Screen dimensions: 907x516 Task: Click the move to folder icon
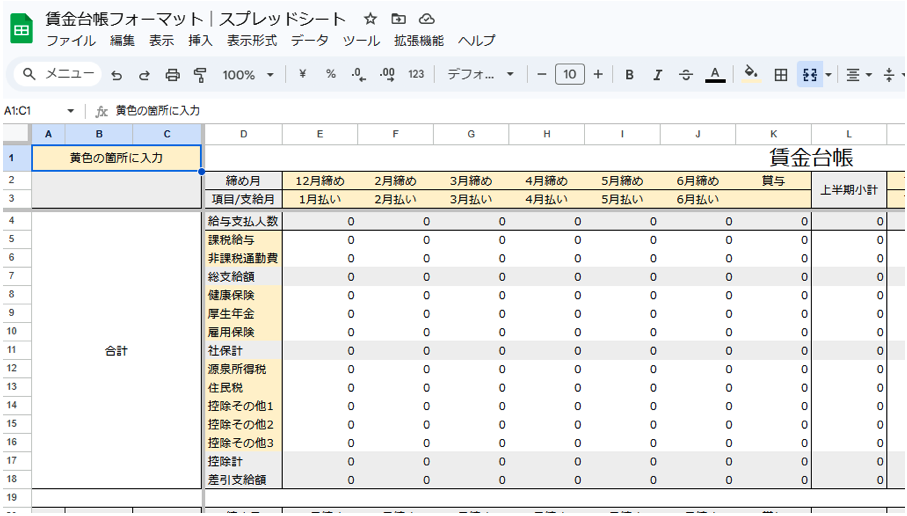pos(399,19)
